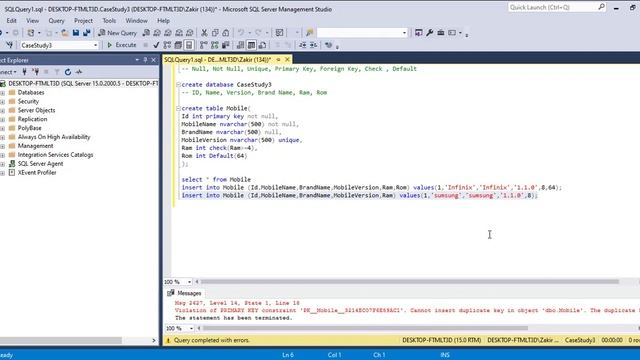Click the Open File folder icon
The height and width of the screenshot is (360, 640).
pyautogui.click(x=64, y=33)
